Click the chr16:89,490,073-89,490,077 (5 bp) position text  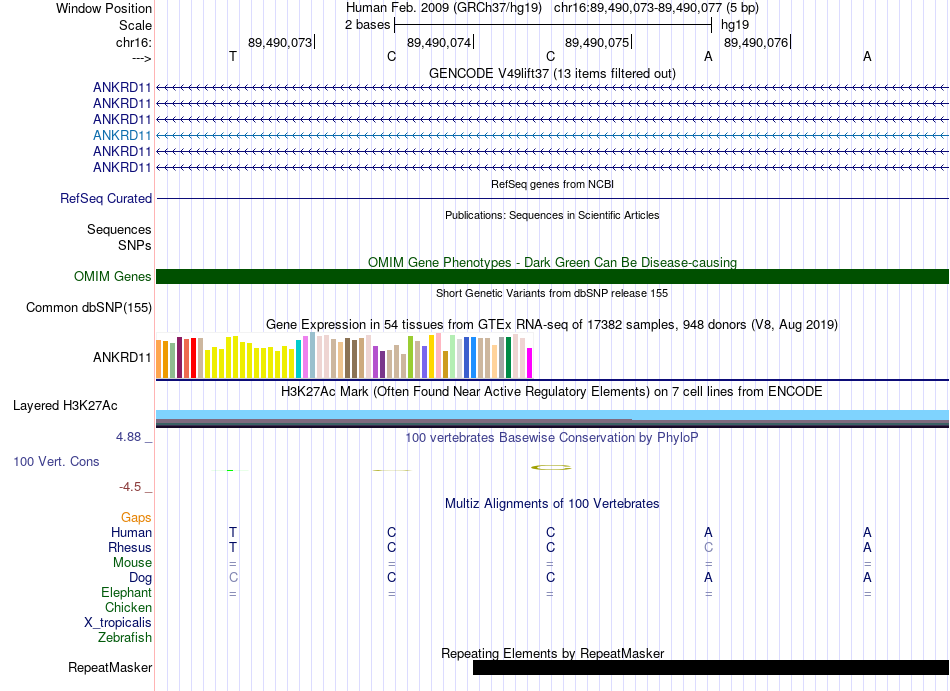656,8
